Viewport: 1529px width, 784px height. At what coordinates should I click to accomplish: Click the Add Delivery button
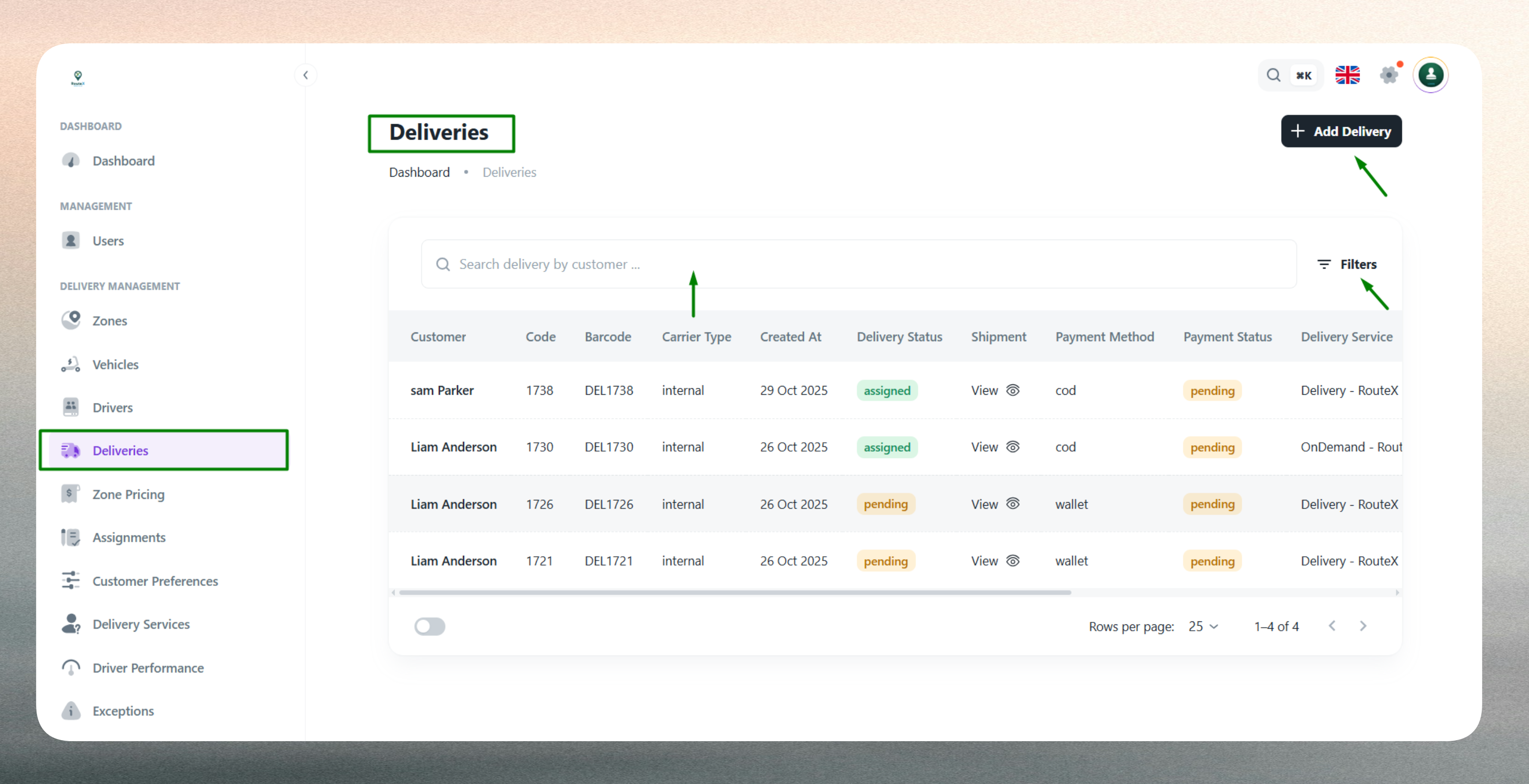tap(1341, 131)
